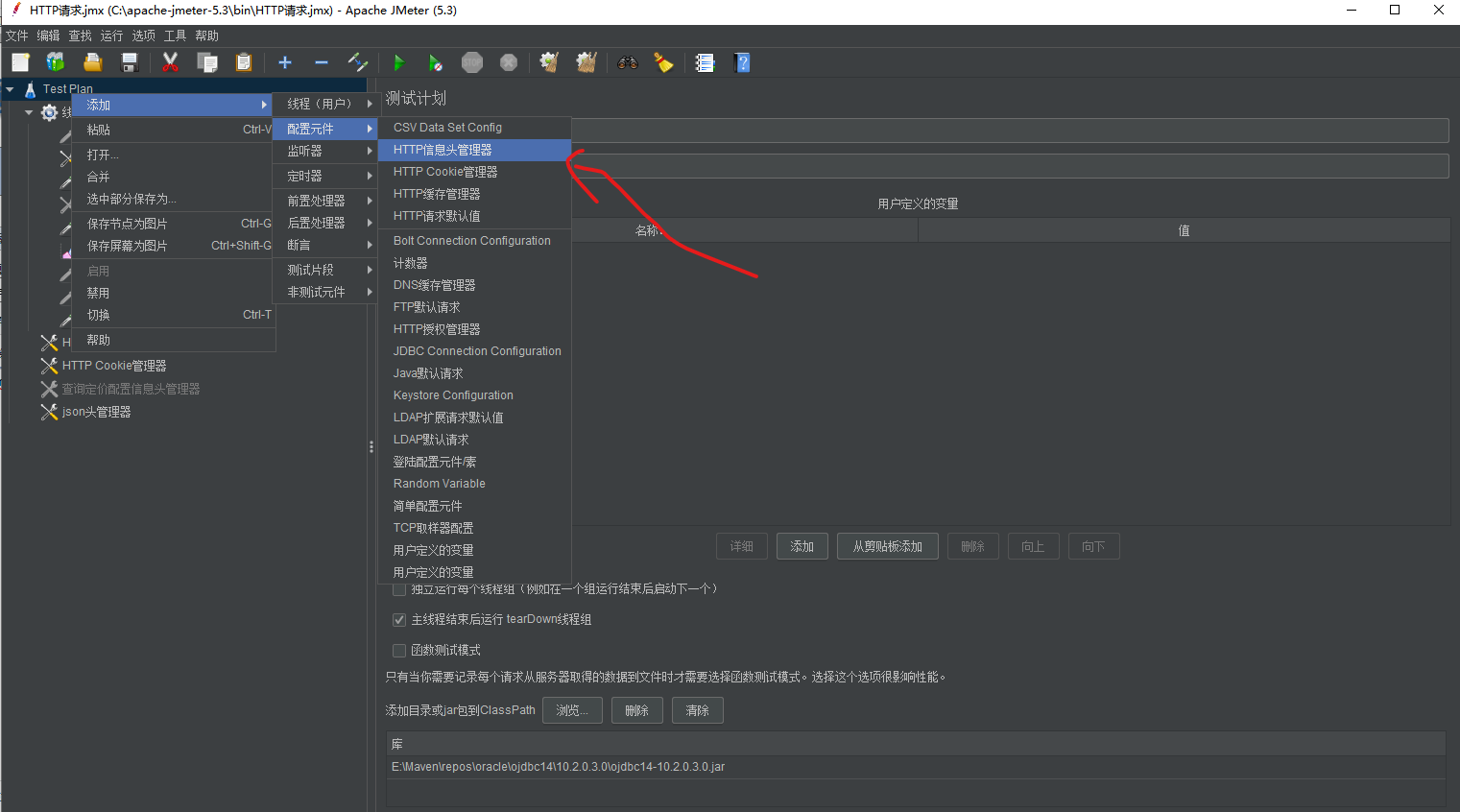Paste using the clipboard toolbar icon
This screenshot has width=1460, height=812.
(244, 62)
